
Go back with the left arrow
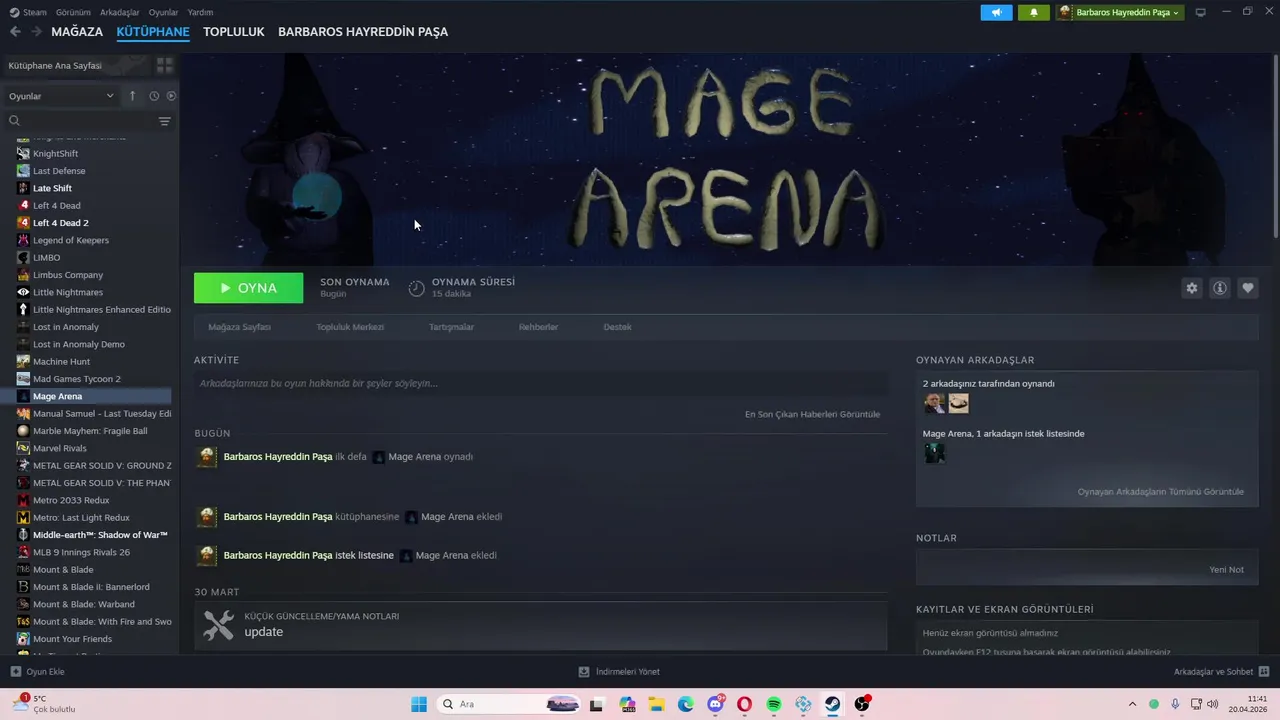tap(15, 32)
